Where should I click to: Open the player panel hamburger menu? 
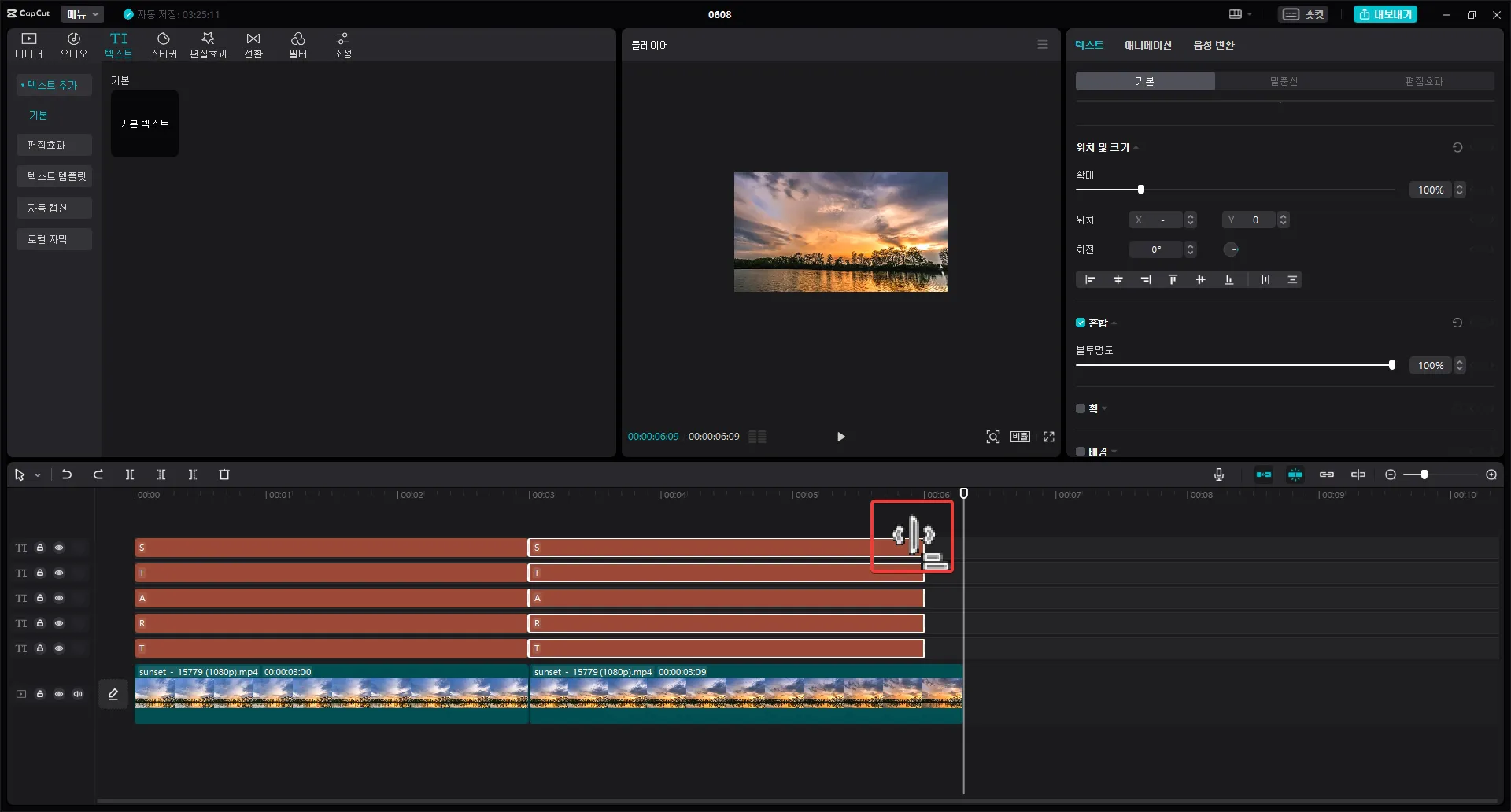coord(1043,45)
